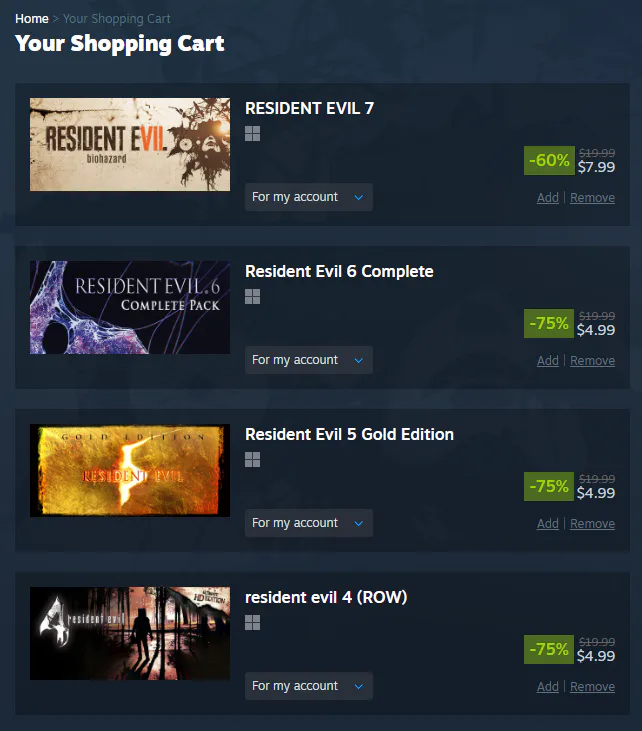Expand the 'For my account' selector for resident evil 4
Viewport: 642px width, 731px height.
(x=309, y=686)
